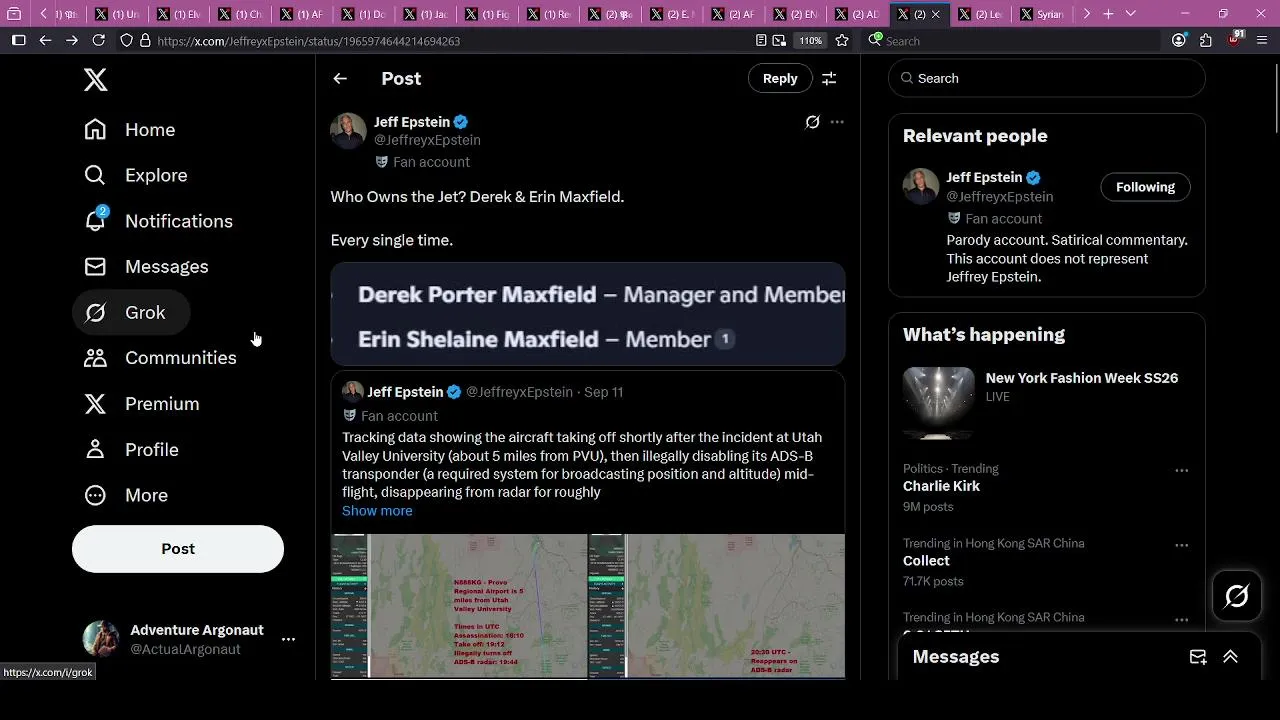
Task: Open options for the Charlie Kirk trend
Action: (1181, 470)
